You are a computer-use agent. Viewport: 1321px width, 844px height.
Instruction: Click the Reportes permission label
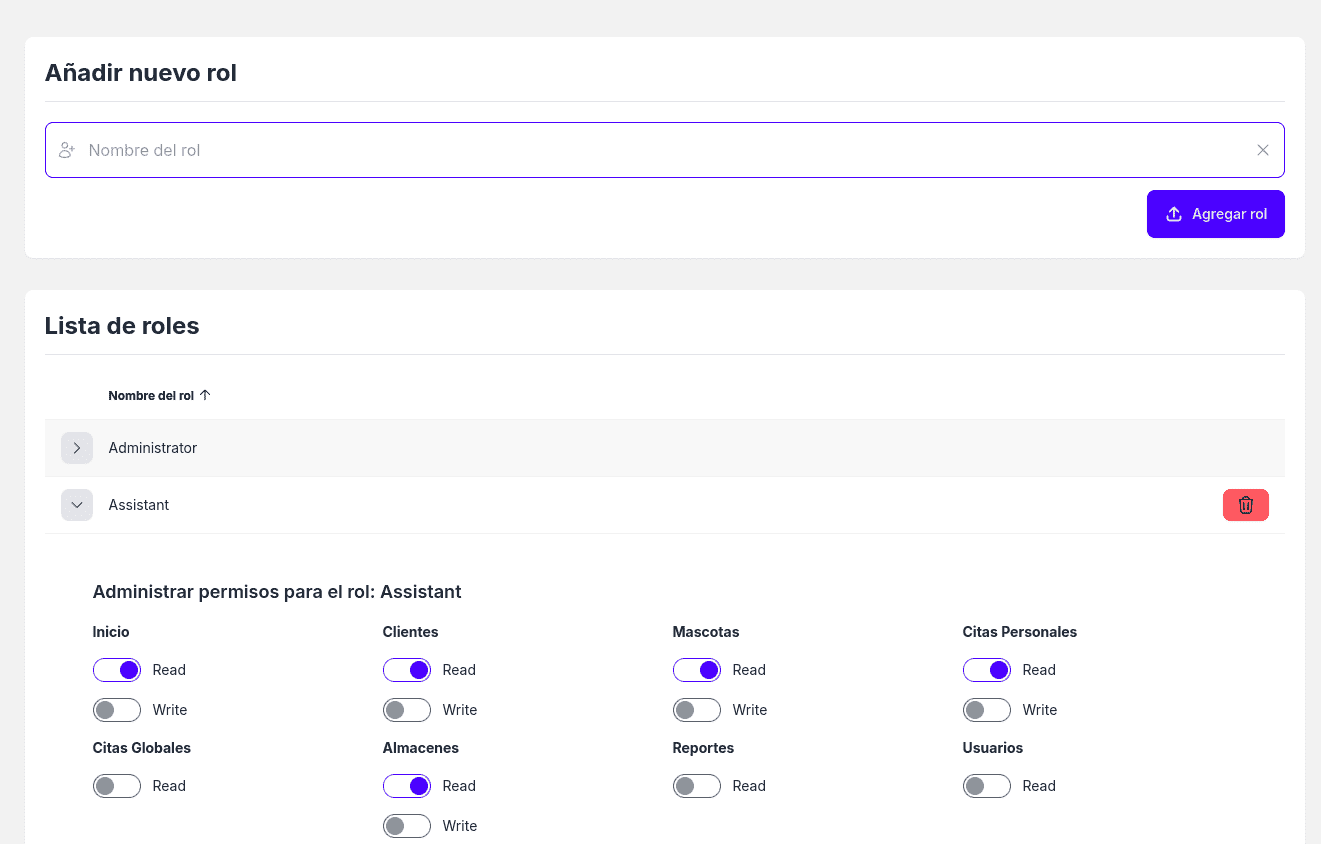(704, 748)
